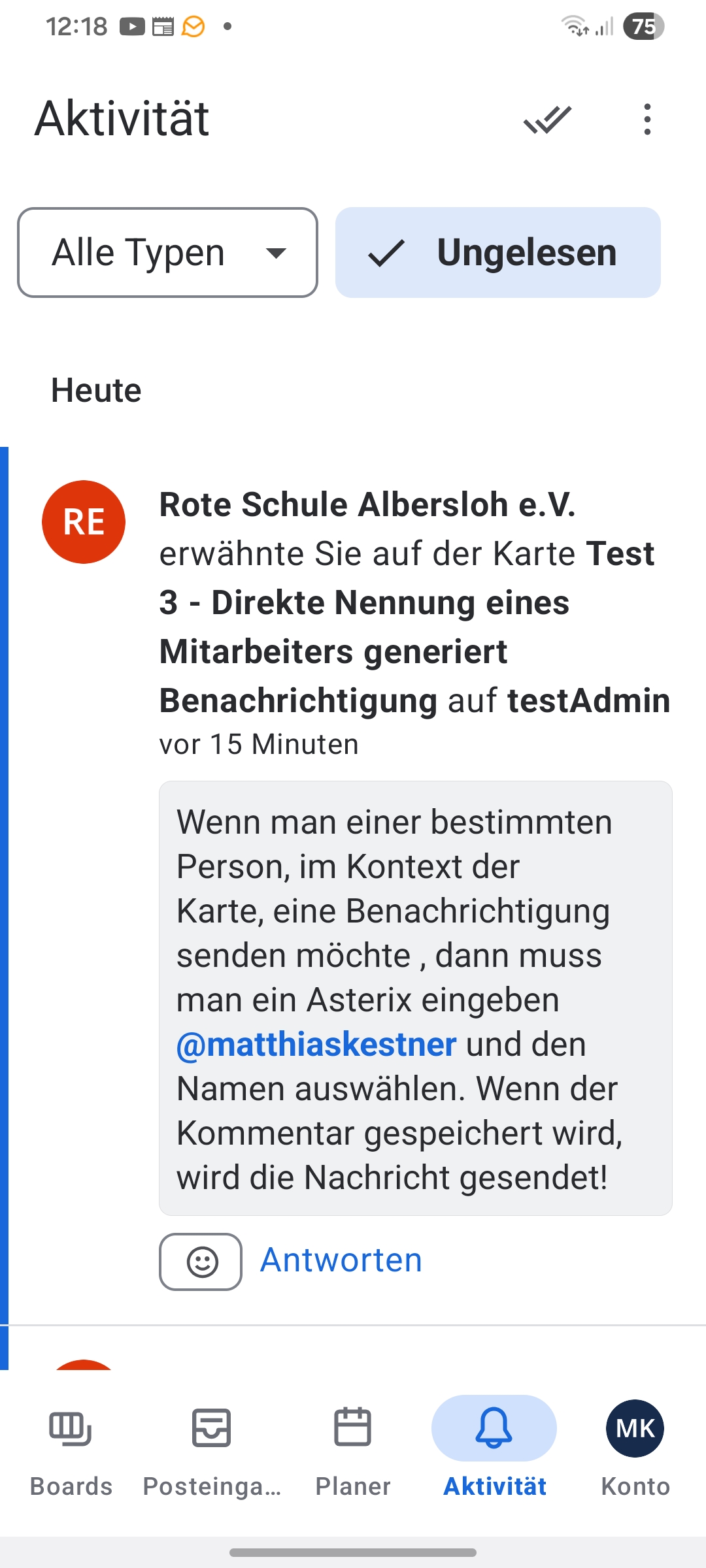
Task: Expand the Alle Typen dropdown
Action: [167, 253]
